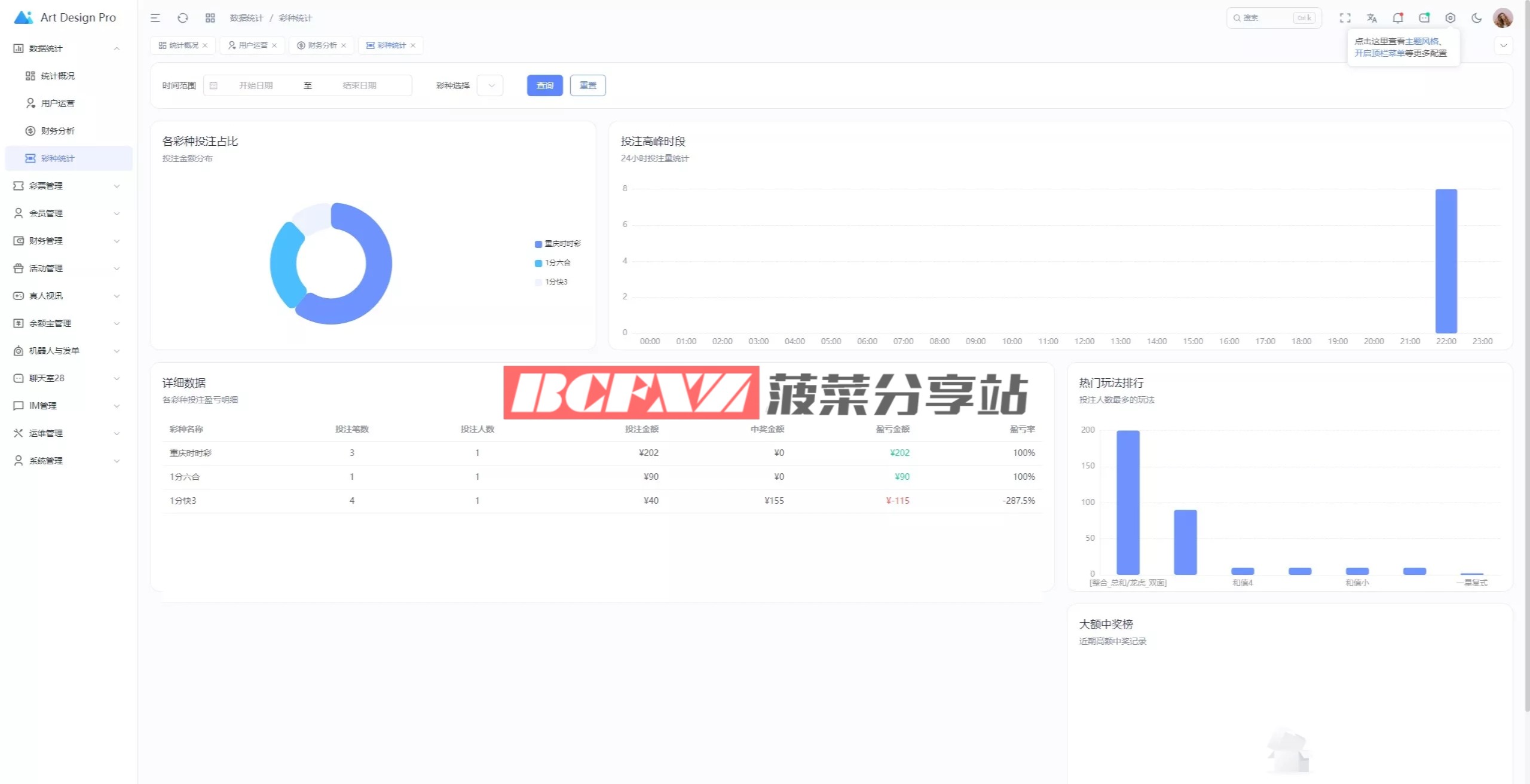Screen dimensions: 1530x784
Task: Collapse the sidebar menu hamburger icon
Action: 155,18
